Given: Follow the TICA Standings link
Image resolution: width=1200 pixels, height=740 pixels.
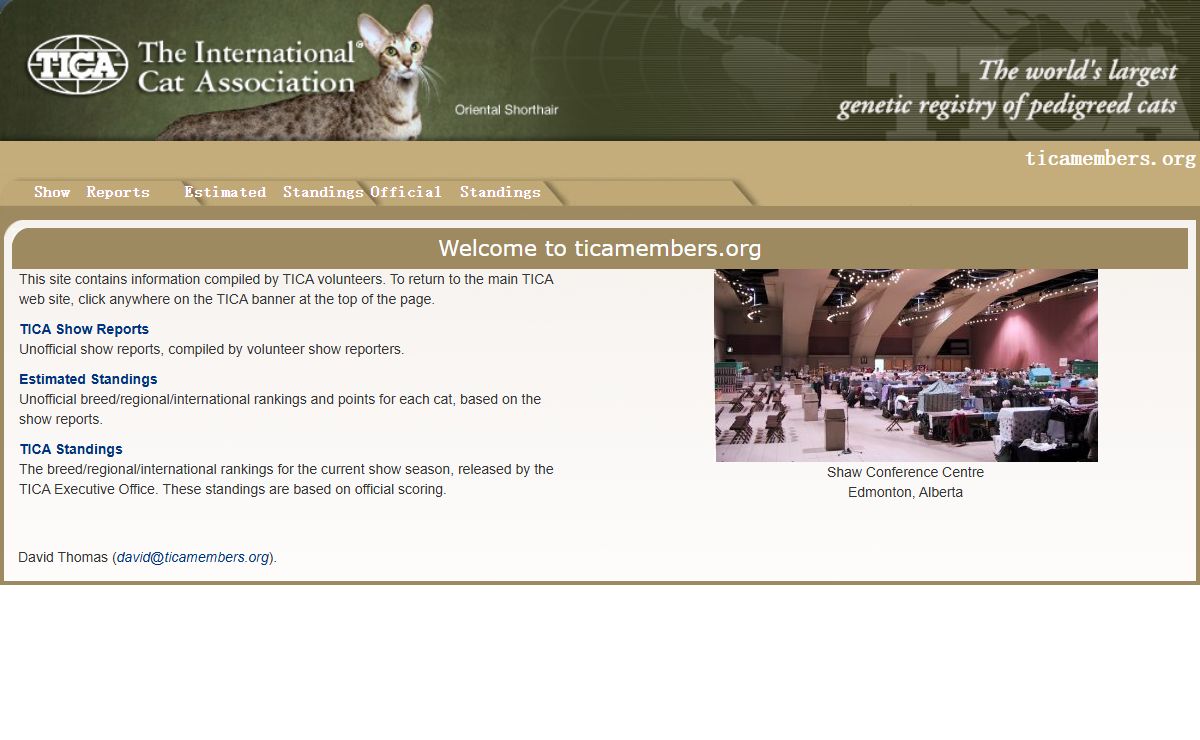Looking at the screenshot, I should click(71, 449).
